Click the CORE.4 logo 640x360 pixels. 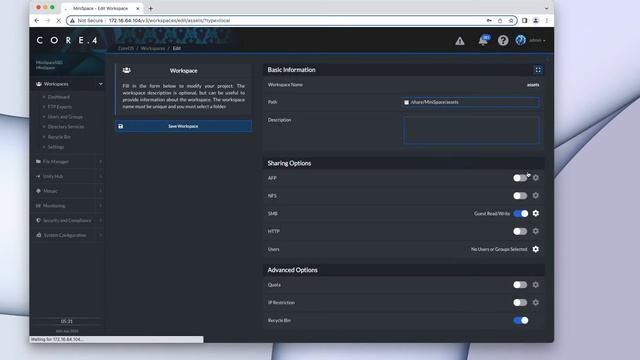coord(67,40)
